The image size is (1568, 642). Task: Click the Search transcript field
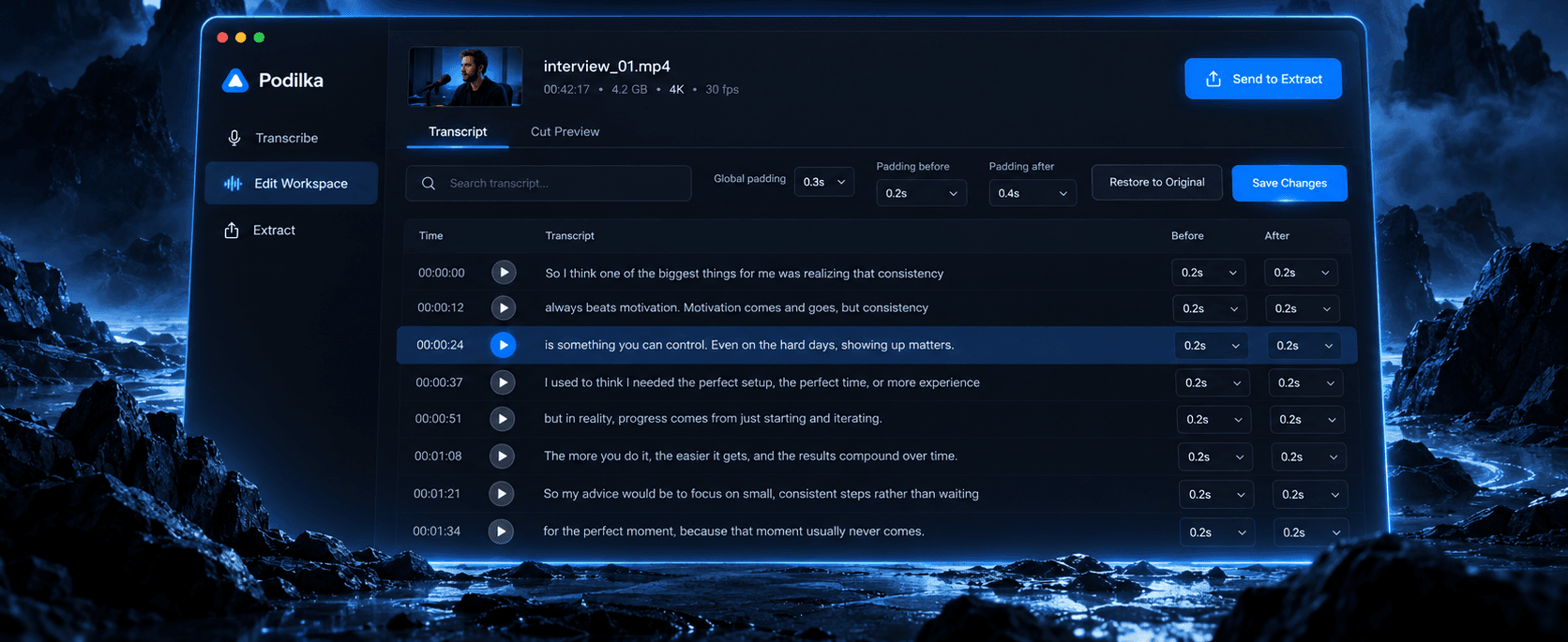(x=549, y=184)
